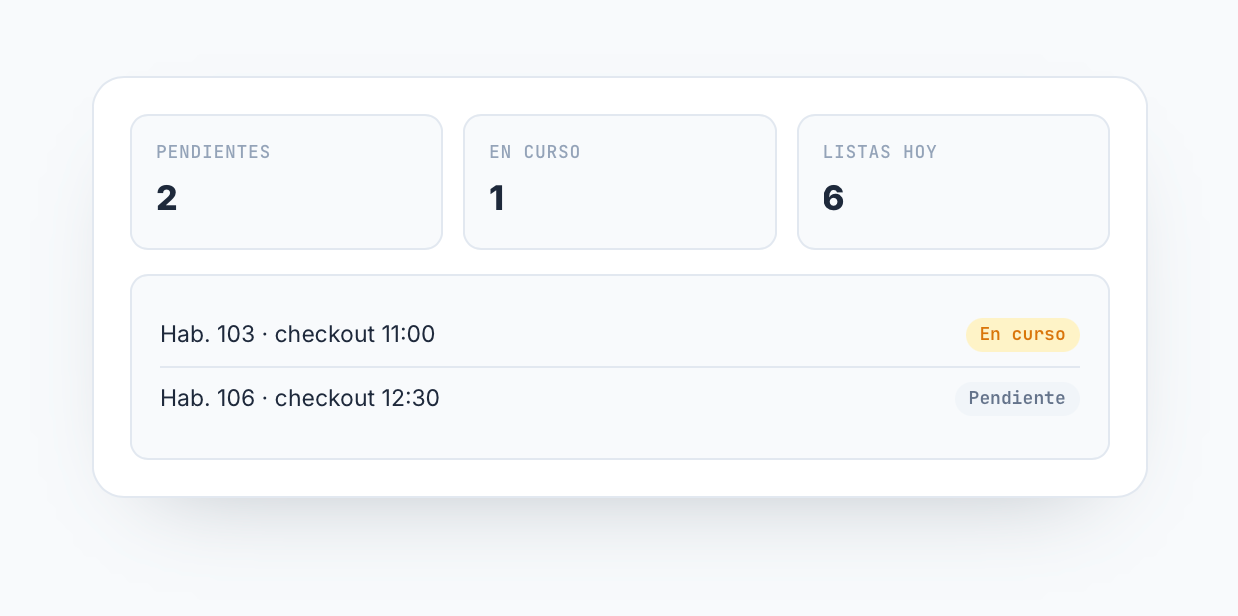Click the divider between room rows
The height and width of the screenshot is (616, 1238).
coord(620,367)
